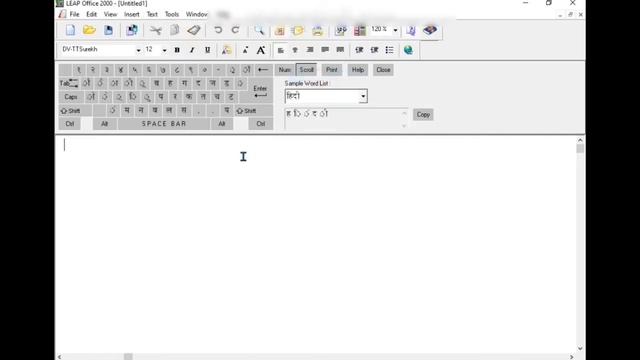640x360 pixels.
Task: Click the book icon at toolbar end
Action: pos(430,30)
